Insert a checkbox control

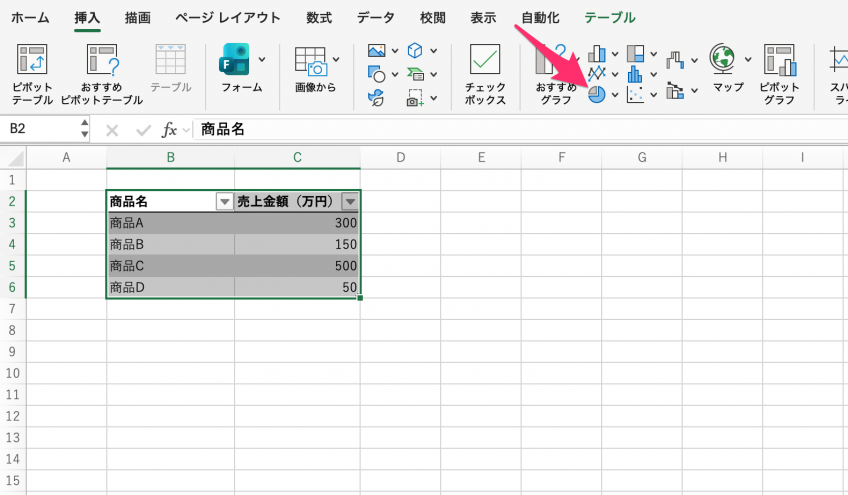coord(485,62)
